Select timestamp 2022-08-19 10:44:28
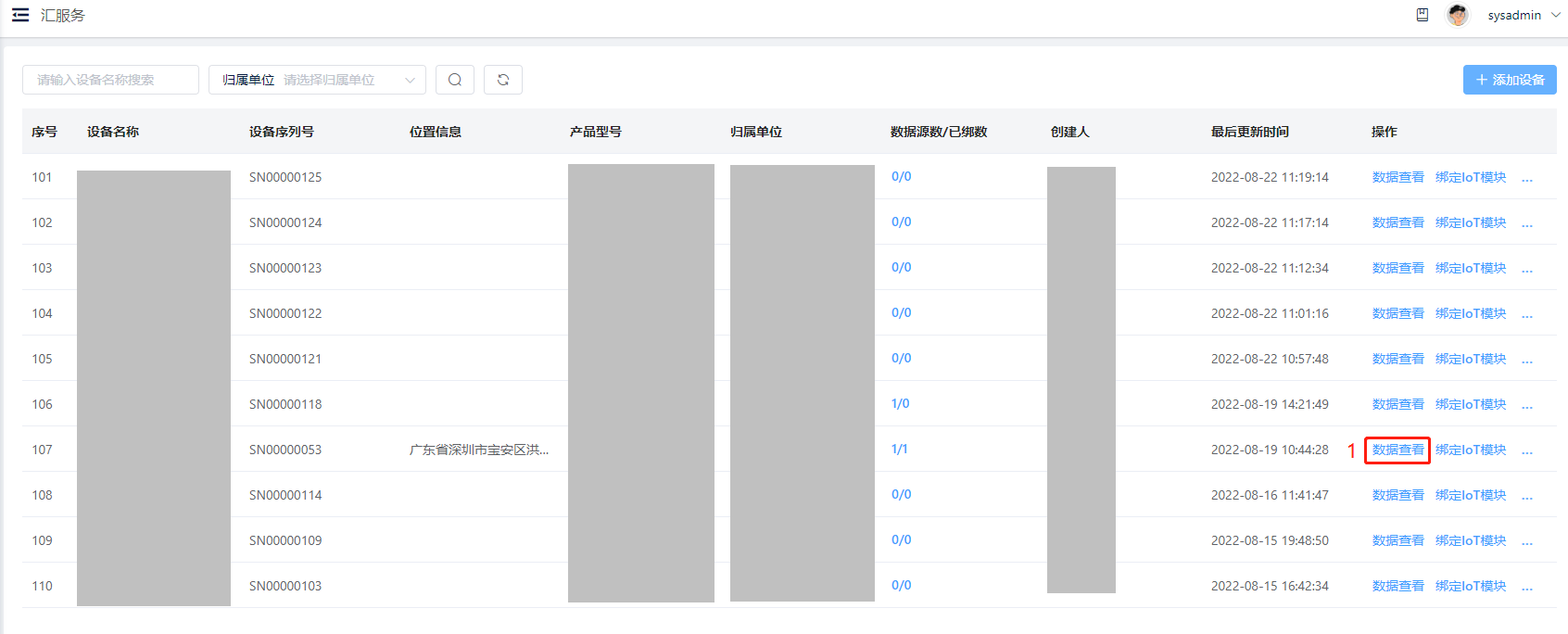 pyautogui.click(x=1270, y=450)
